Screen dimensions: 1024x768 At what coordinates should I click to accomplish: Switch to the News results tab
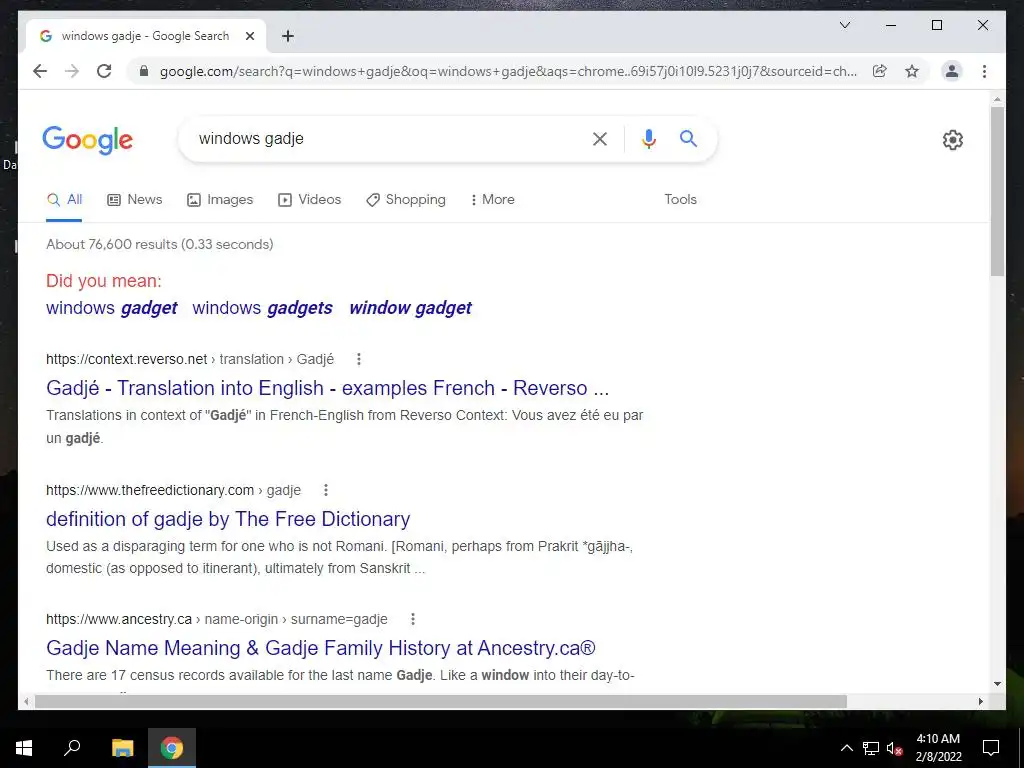click(135, 199)
